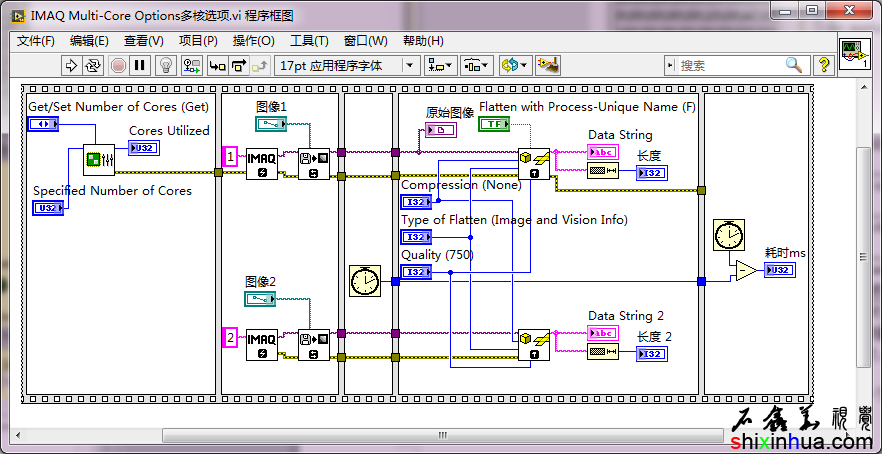Select Flatten with Process-Unique Name boolean terminal
Screen dimensions: 882x454
click(x=494, y=124)
